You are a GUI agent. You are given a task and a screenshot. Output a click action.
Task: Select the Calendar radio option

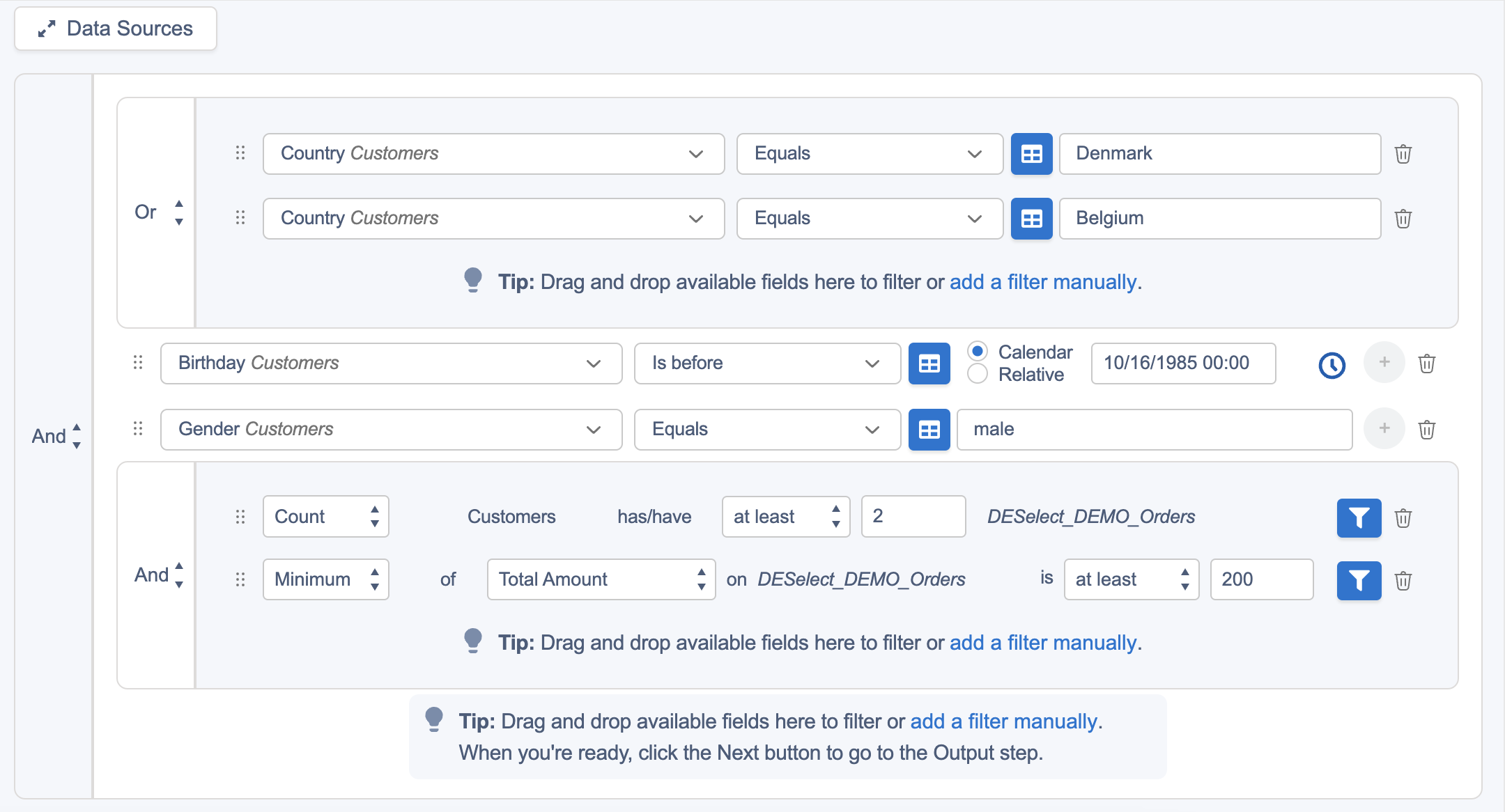978,352
